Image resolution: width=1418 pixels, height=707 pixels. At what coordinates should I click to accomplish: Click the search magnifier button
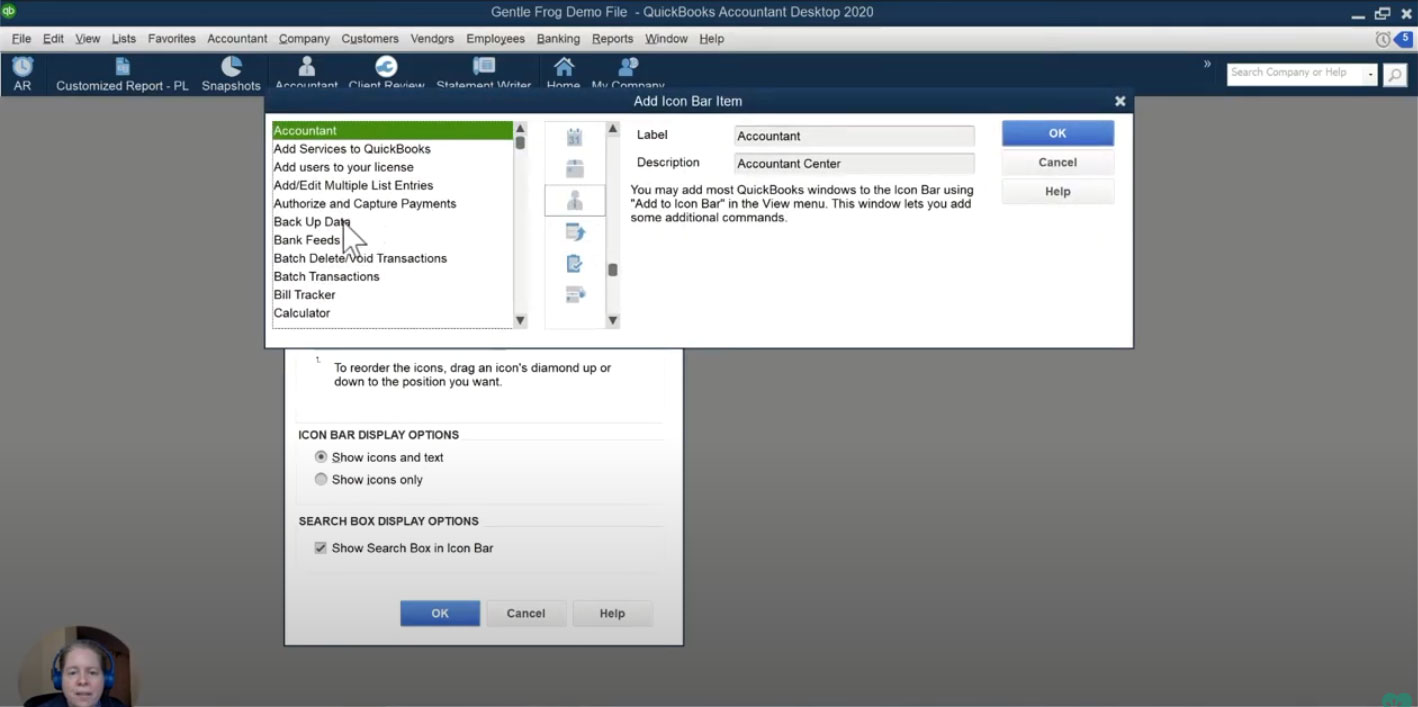tap(1395, 75)
